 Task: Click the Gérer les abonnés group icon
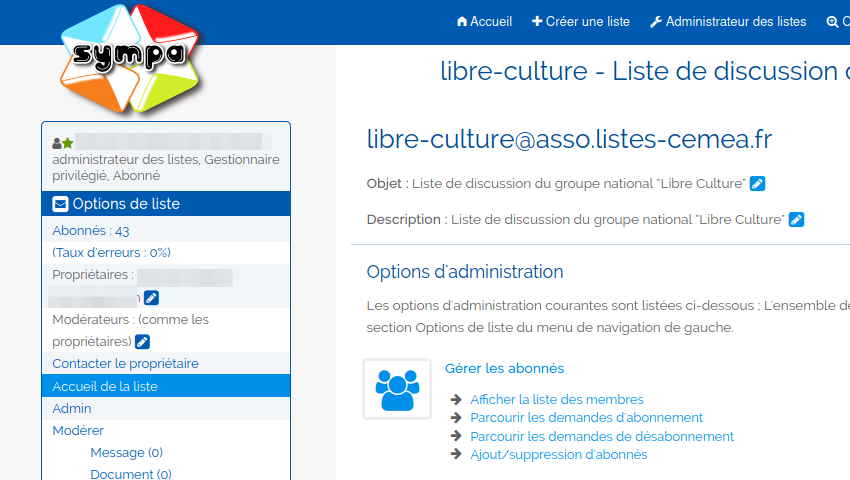pos(397,389)
